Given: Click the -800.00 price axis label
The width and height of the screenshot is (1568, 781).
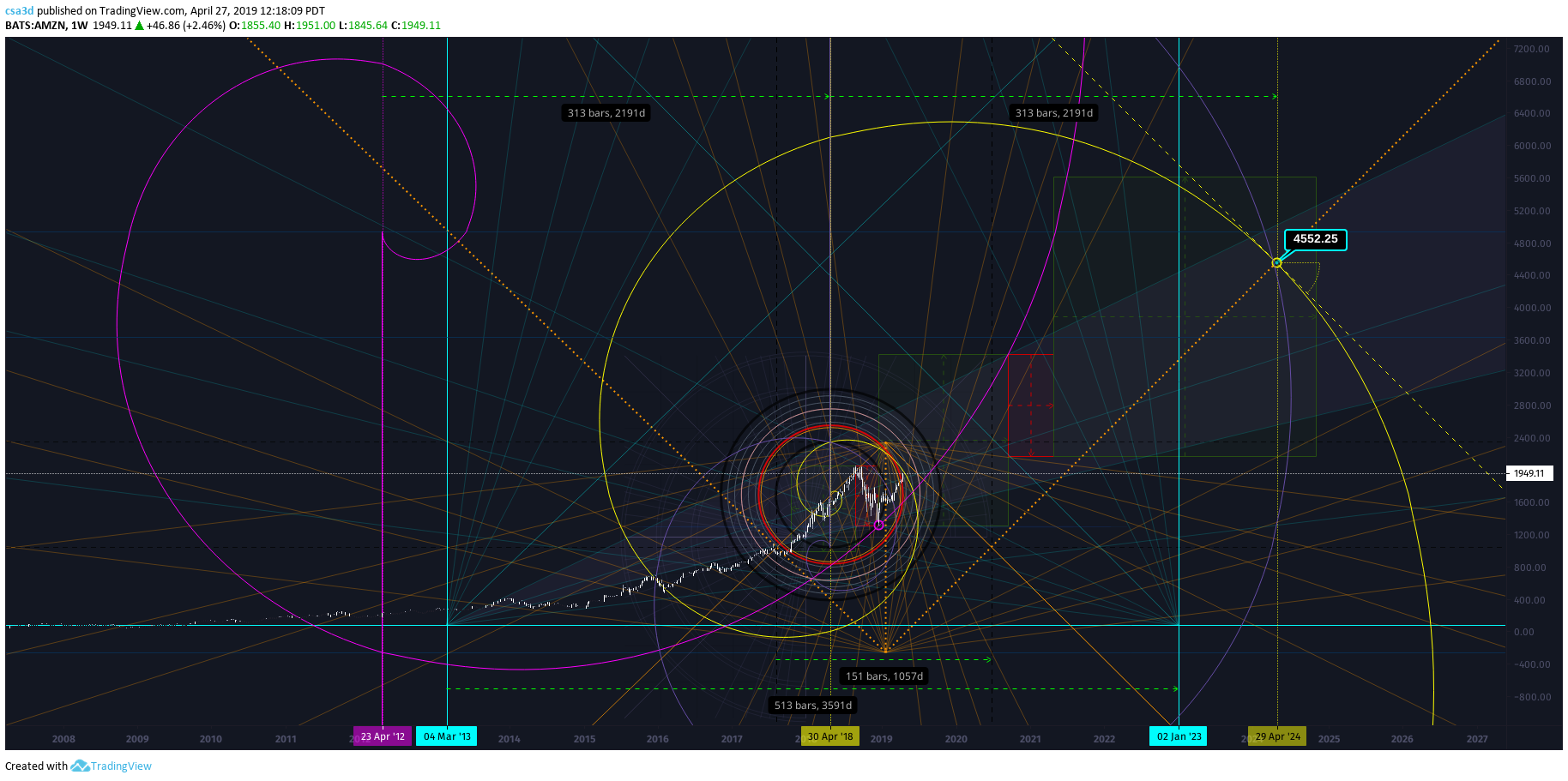Looking at the screenshot, I should coord(1532,697).
